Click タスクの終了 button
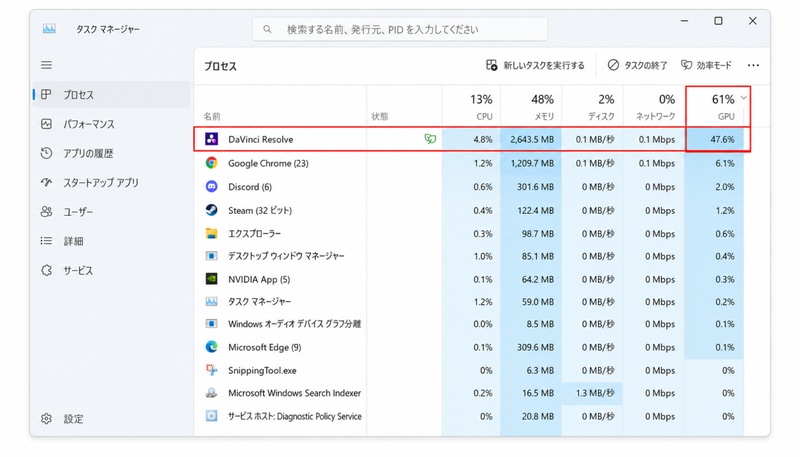Viewport: 800px width, 457px height. click(x=637, y=65)
